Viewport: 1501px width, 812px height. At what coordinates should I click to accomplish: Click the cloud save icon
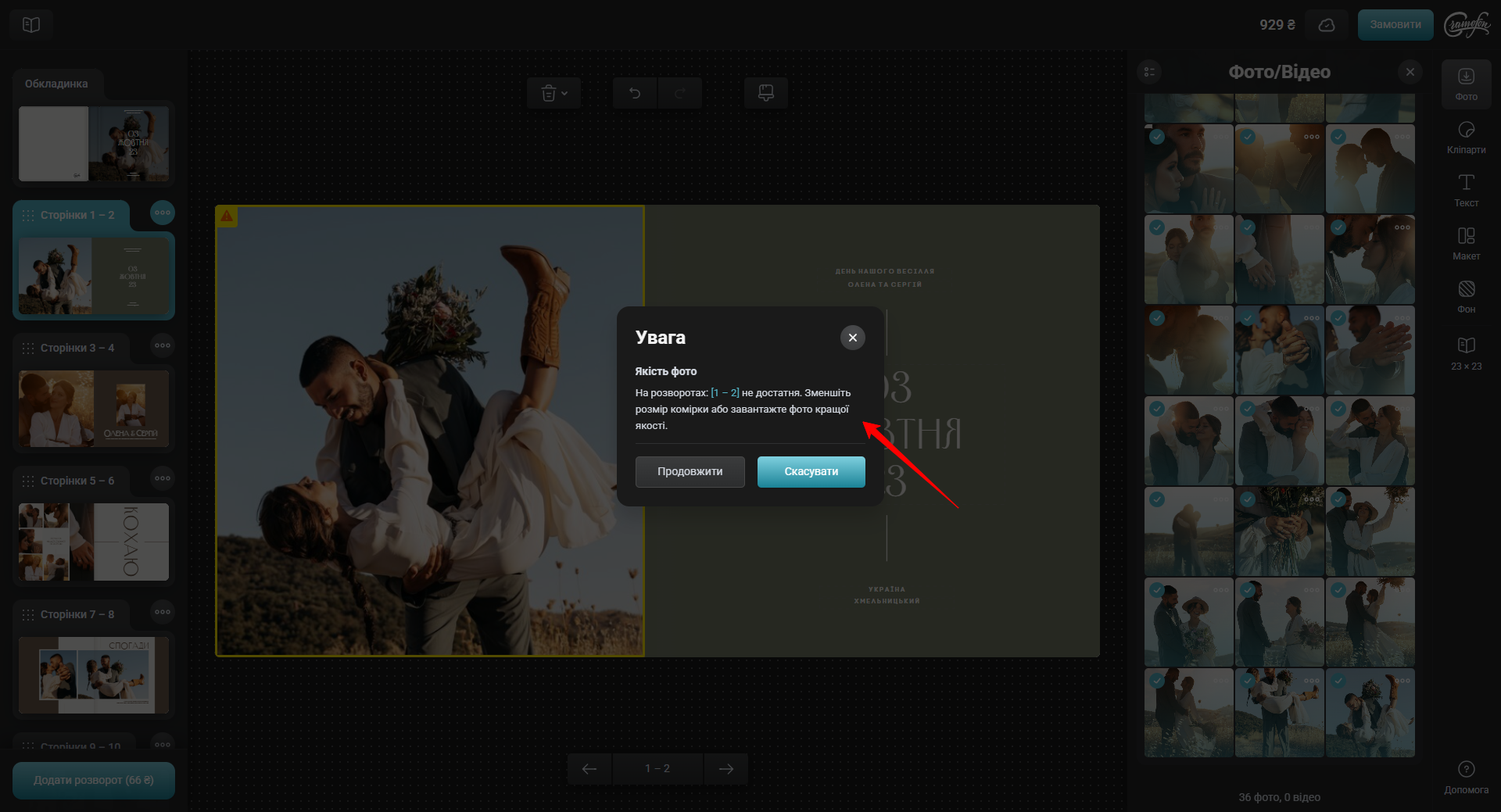pyautogui.click(x=1326, y=25)
